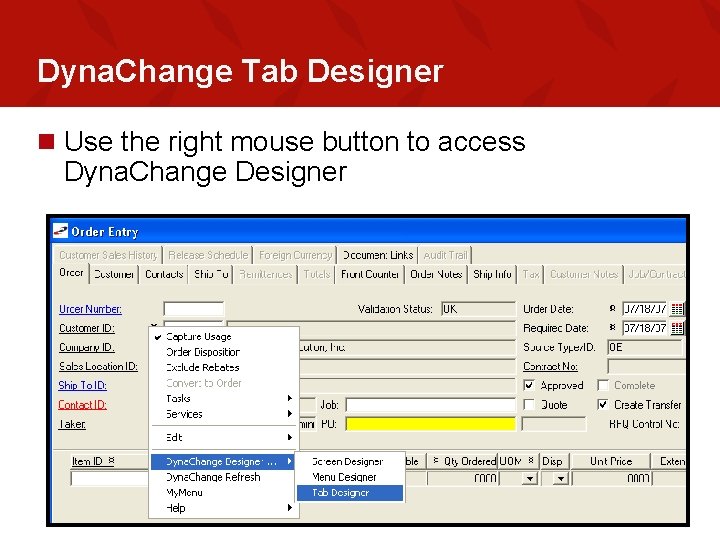Expand the Services submenu

pyautogui.click(x=224, y=414)
